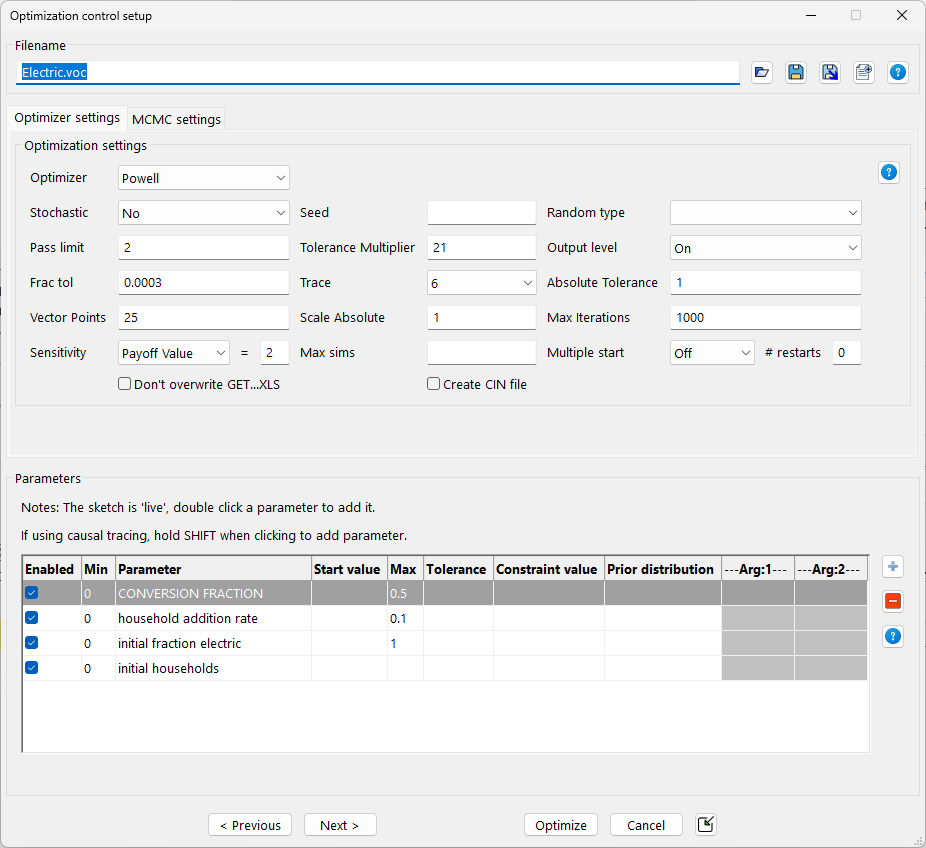926x848 pixels.
Task: Disable the CONVERSION FRACTION parameter
Action: point(31,592)
